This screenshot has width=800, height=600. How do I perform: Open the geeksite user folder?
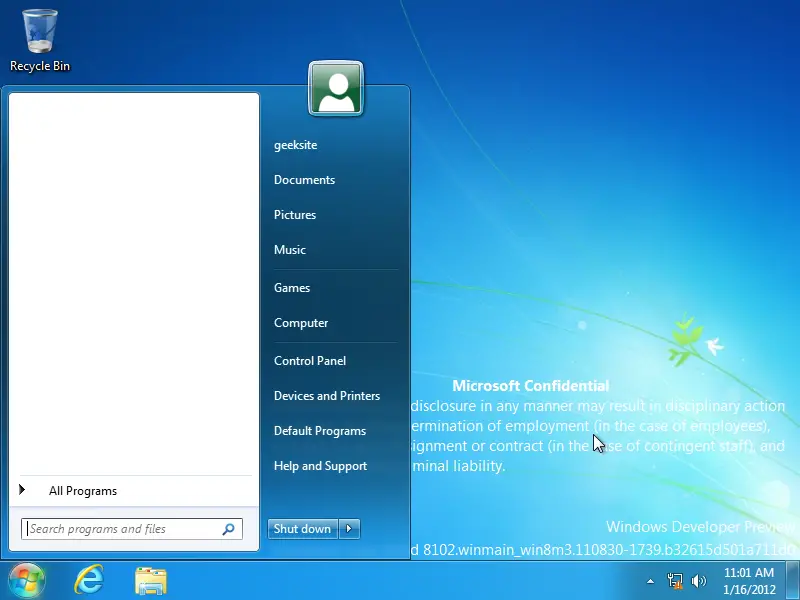click(295, 145)
